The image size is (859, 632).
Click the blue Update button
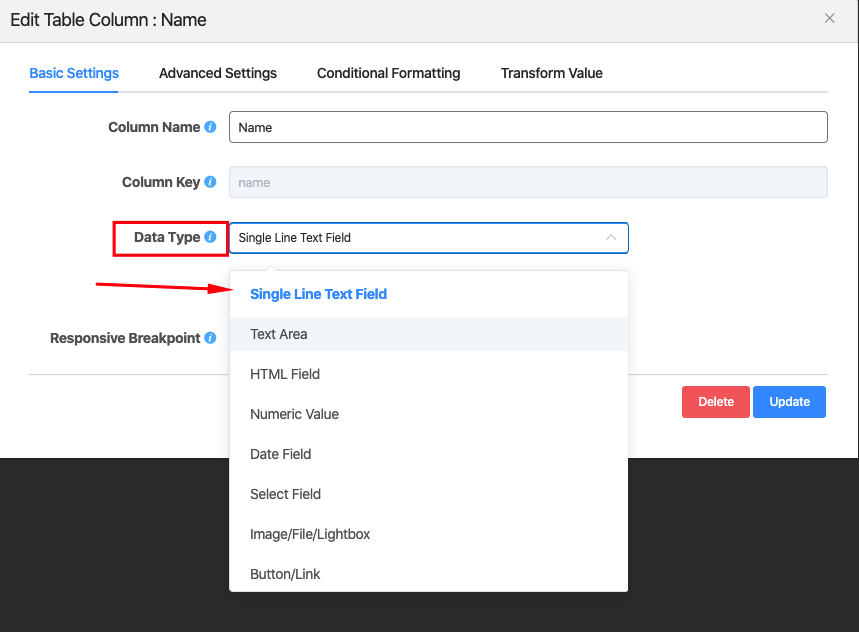click(789, 402)
